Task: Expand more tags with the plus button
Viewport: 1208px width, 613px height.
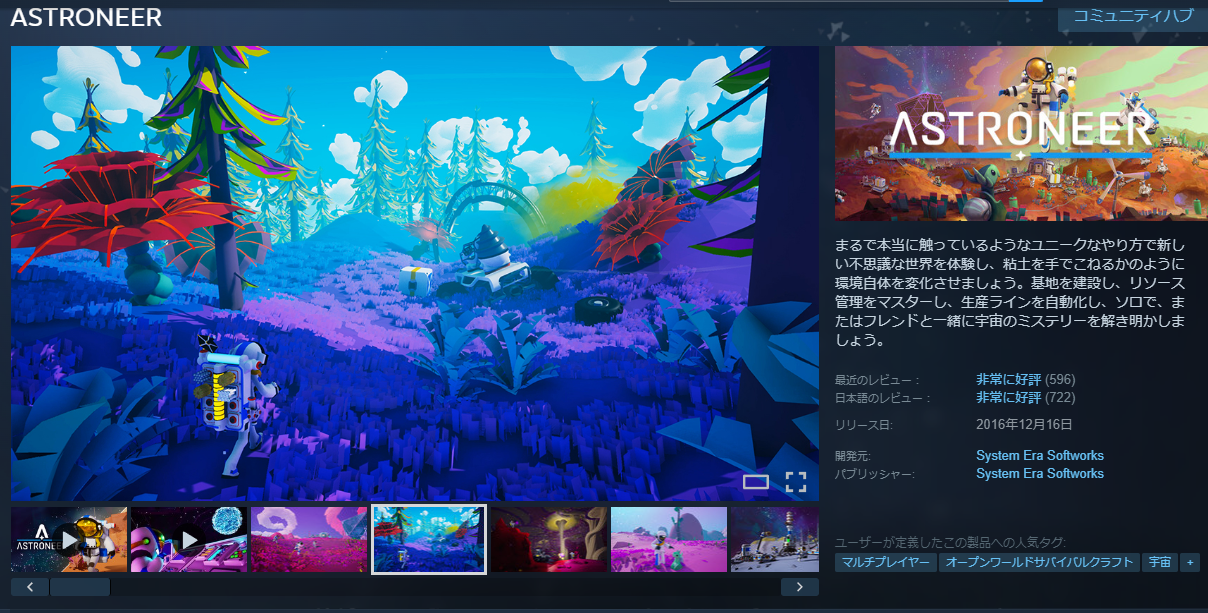Action: tap(1189, 563)
